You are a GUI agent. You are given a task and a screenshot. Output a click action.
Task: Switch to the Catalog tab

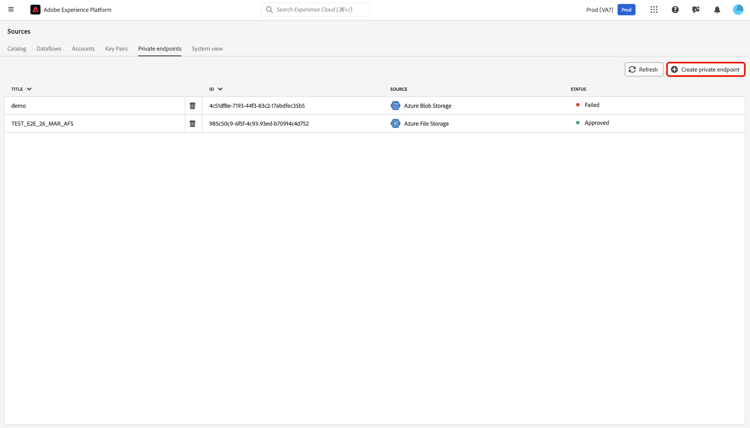[x=17, y=49]
